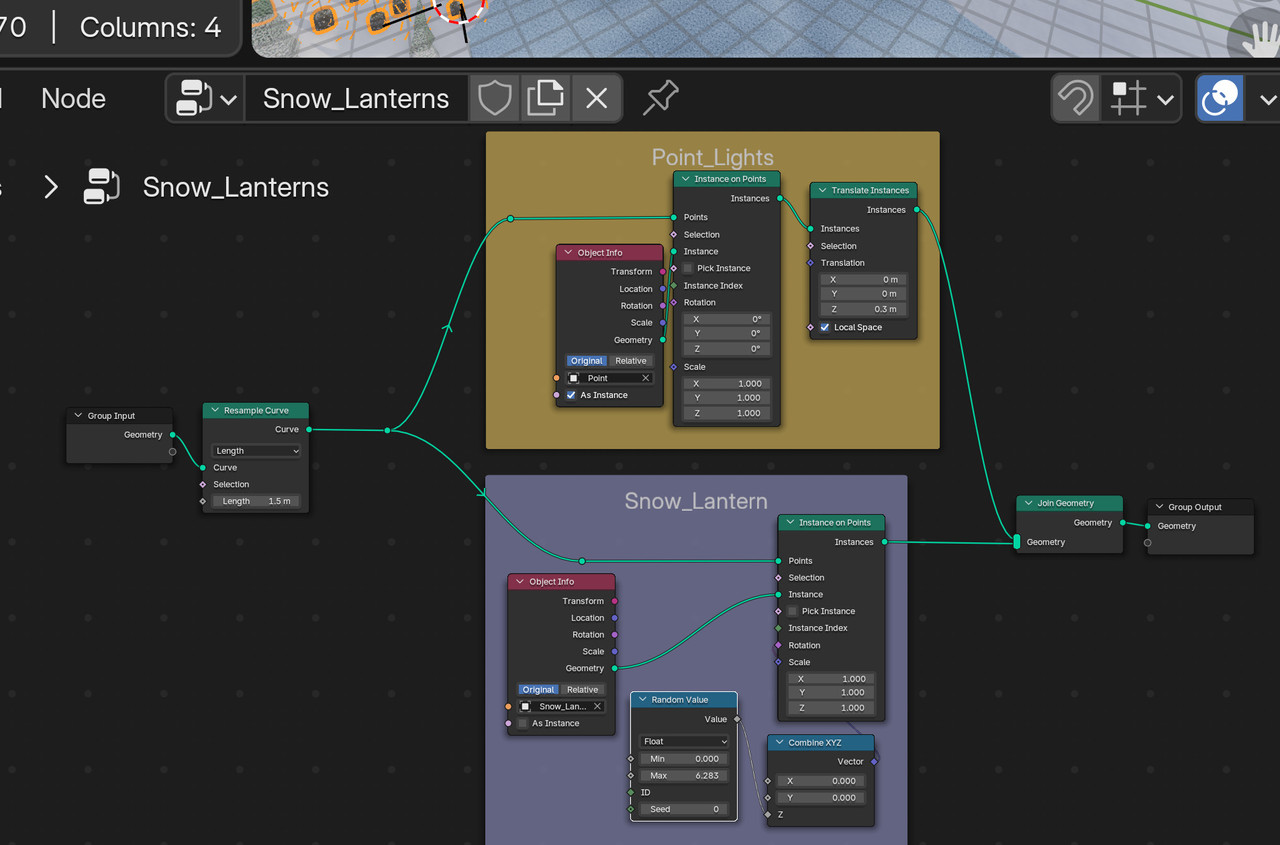Select Relative on the Point Object Info
The width and height of the screenshot is (1280, 845).
point(631,361)
